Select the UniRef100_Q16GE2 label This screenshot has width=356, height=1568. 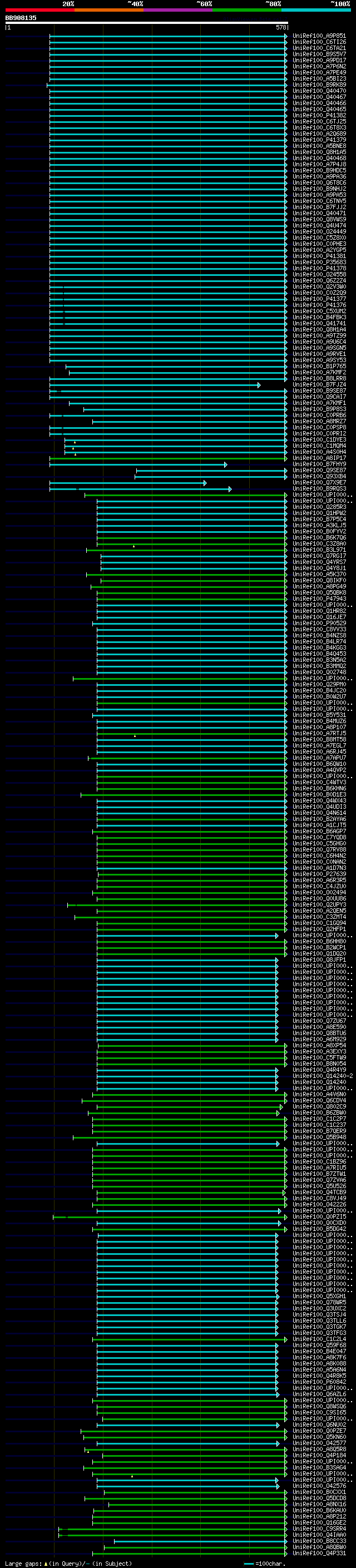319,1522
